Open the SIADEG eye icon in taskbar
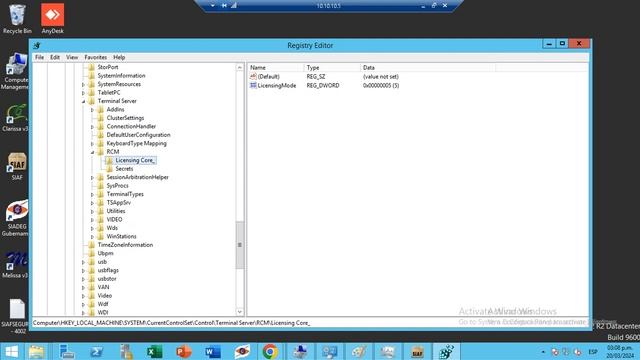 click(x=242, y=351)
